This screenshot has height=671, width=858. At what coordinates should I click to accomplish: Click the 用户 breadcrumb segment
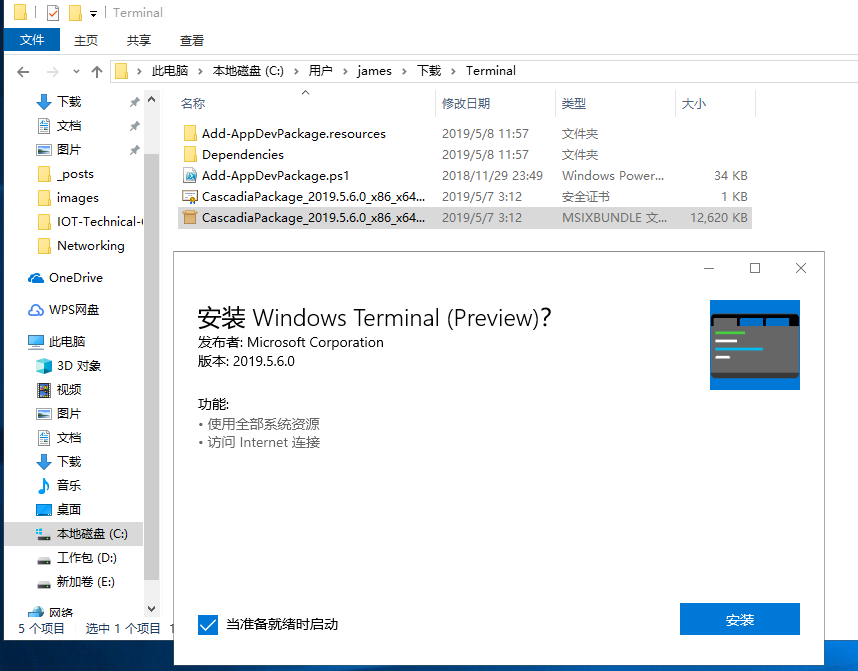click(320, 71)
